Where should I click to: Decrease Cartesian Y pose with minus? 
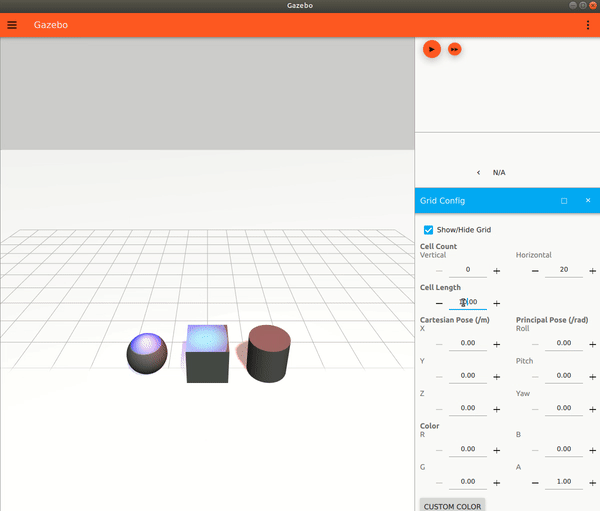click(x=439, y=377)
